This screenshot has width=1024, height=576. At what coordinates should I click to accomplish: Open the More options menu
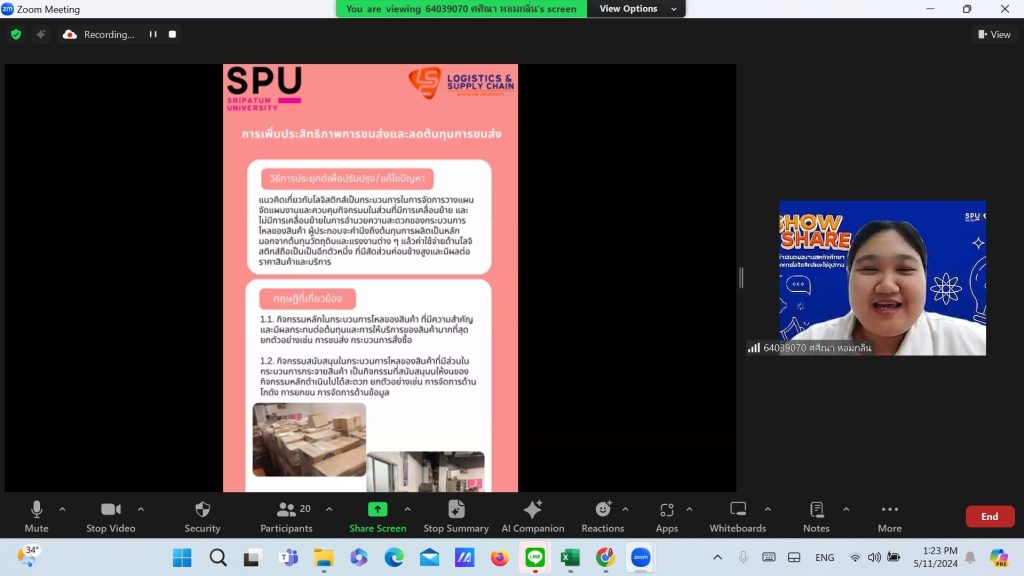click(x=889, y=516)
